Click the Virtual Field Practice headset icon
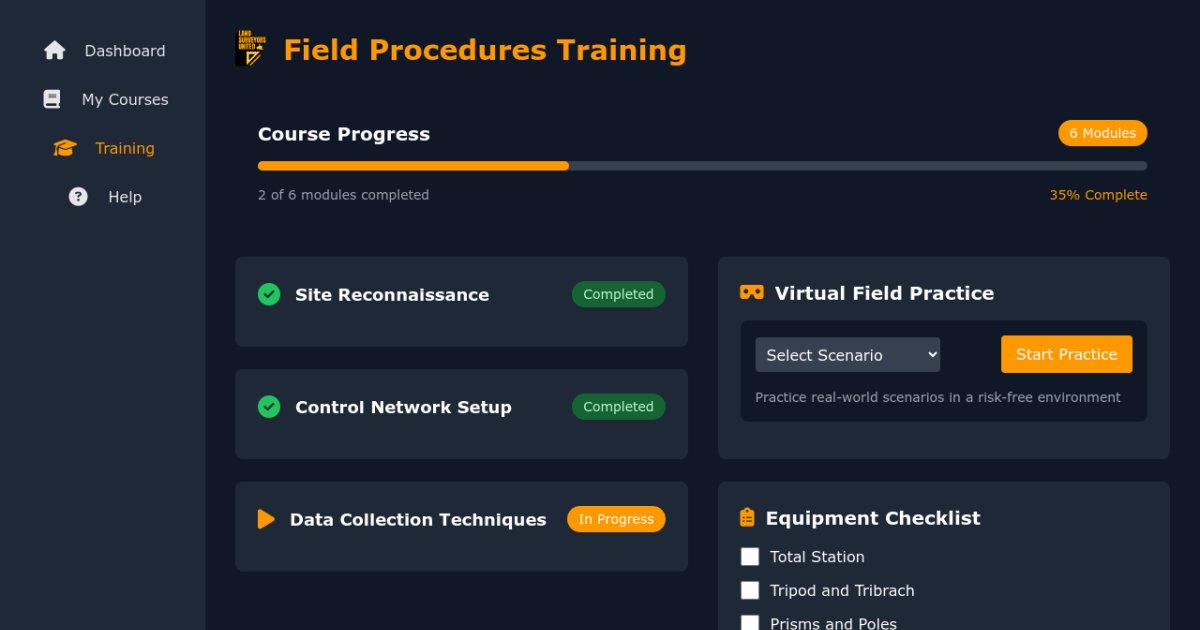This screenshot has height=630, width=1200. pos(751,293)
